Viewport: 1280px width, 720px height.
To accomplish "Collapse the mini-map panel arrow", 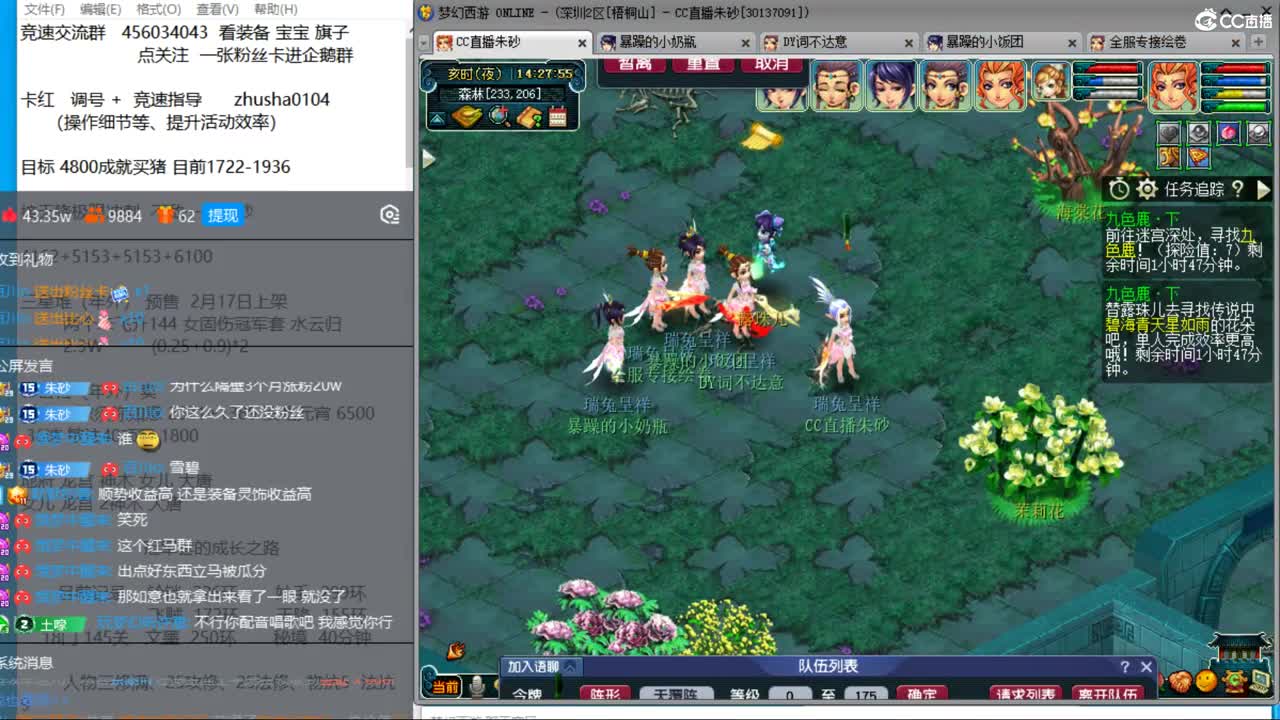I will tap(438, 118).
